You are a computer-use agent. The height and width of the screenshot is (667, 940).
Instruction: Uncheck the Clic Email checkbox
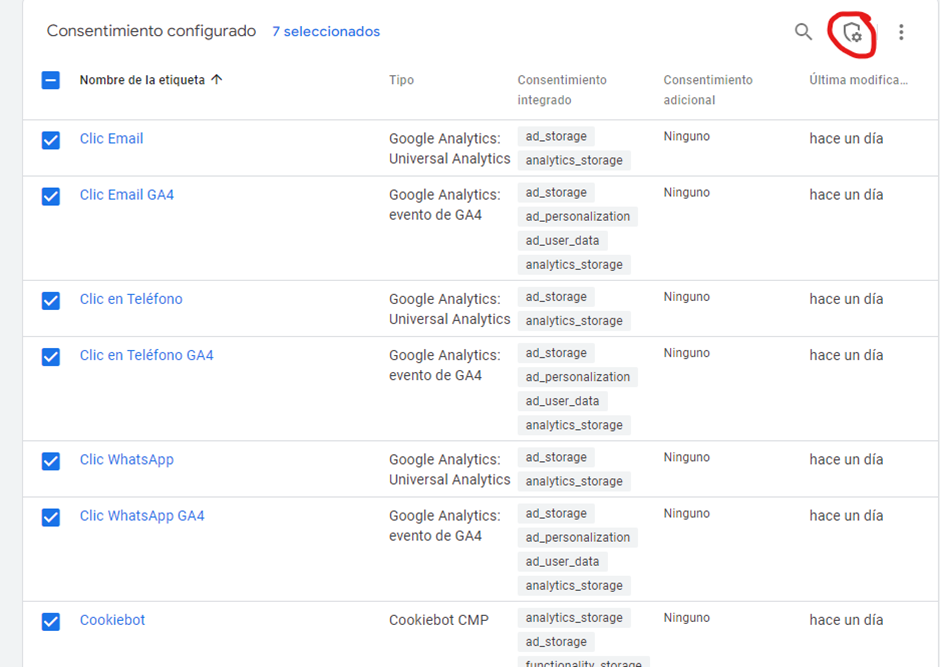(x=51, y=140)
